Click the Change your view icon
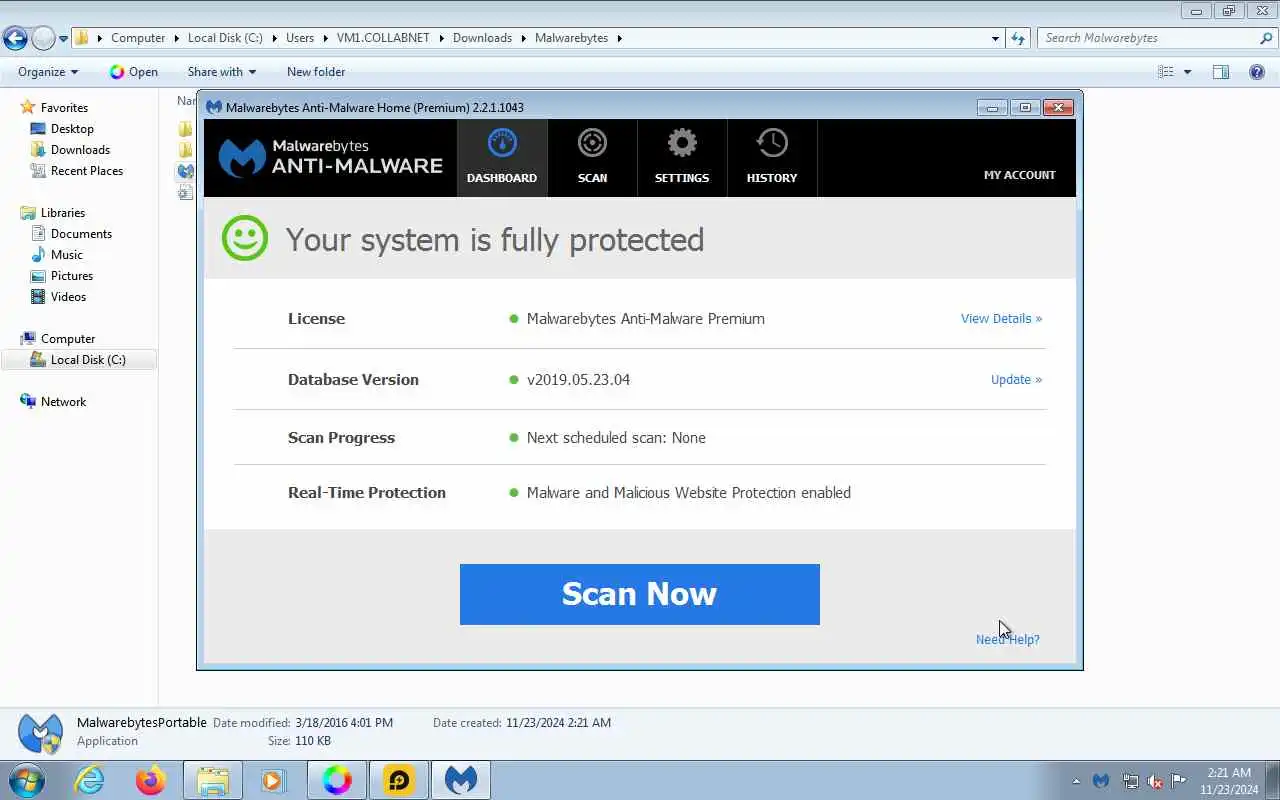The height and width of the screenshot is (800, 1280). point(1166,72)
